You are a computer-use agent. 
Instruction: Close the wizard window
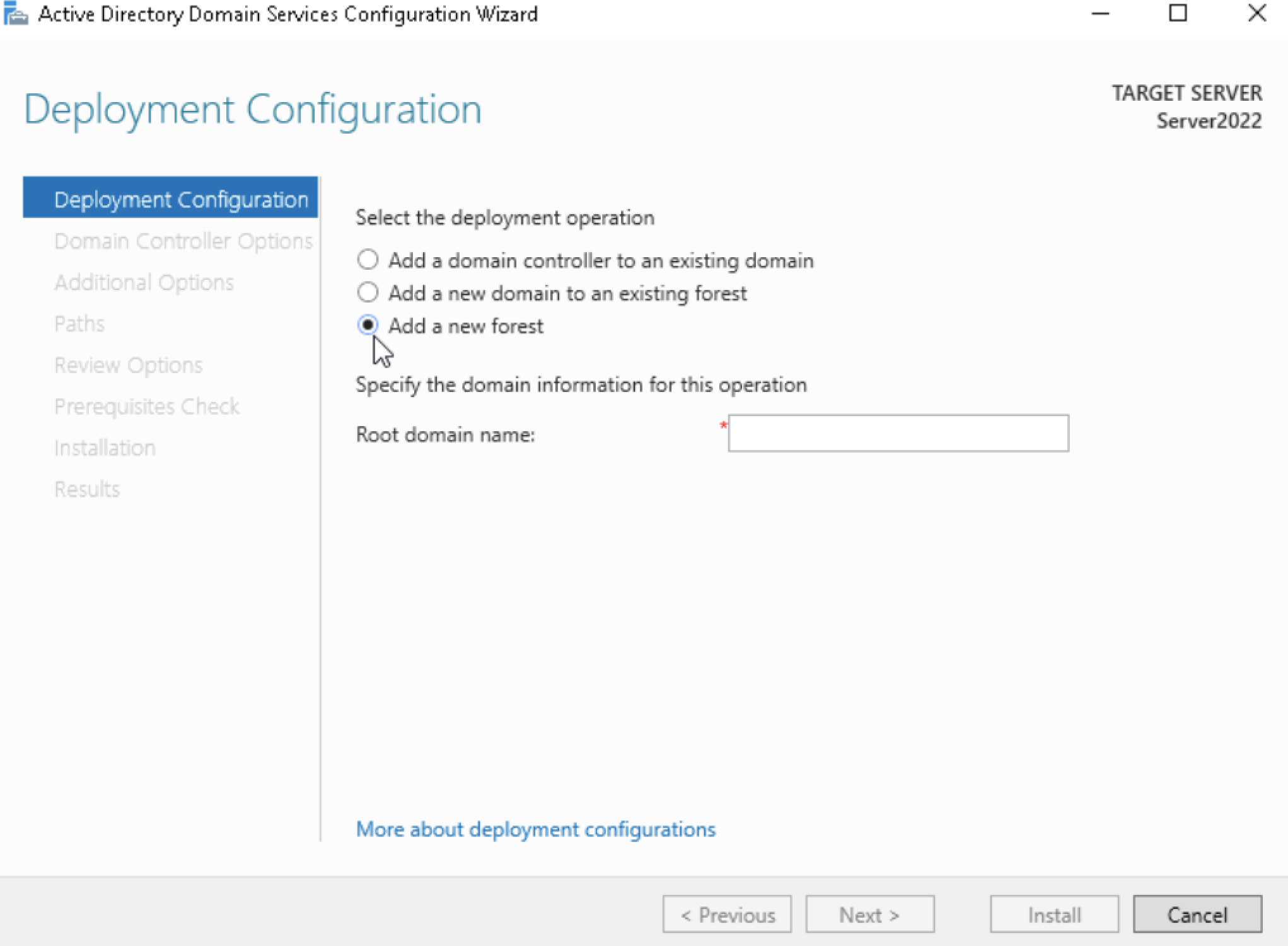(1256, 14)
